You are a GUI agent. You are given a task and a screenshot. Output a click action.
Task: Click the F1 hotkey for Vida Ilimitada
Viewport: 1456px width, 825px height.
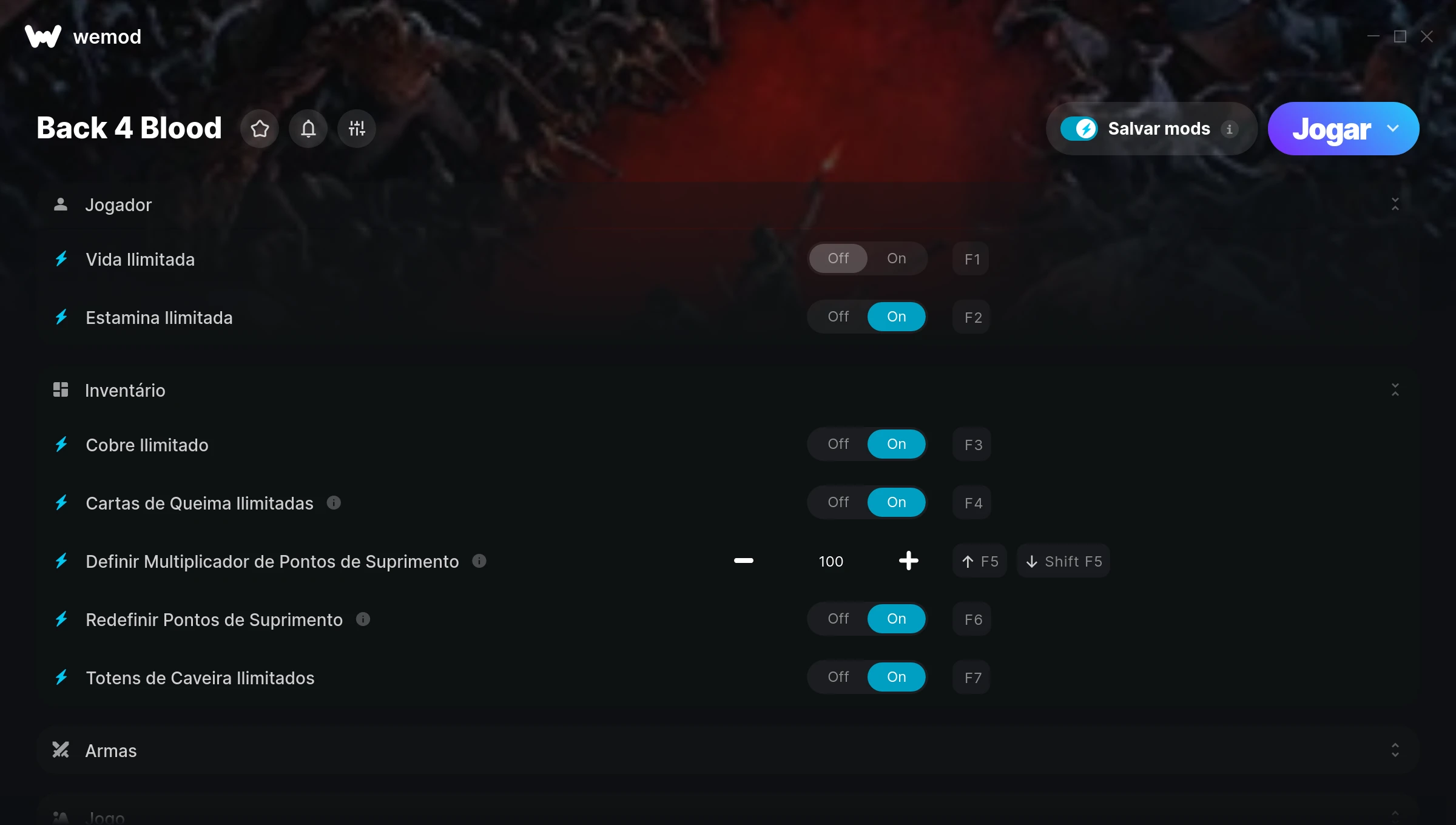(972, 259)
